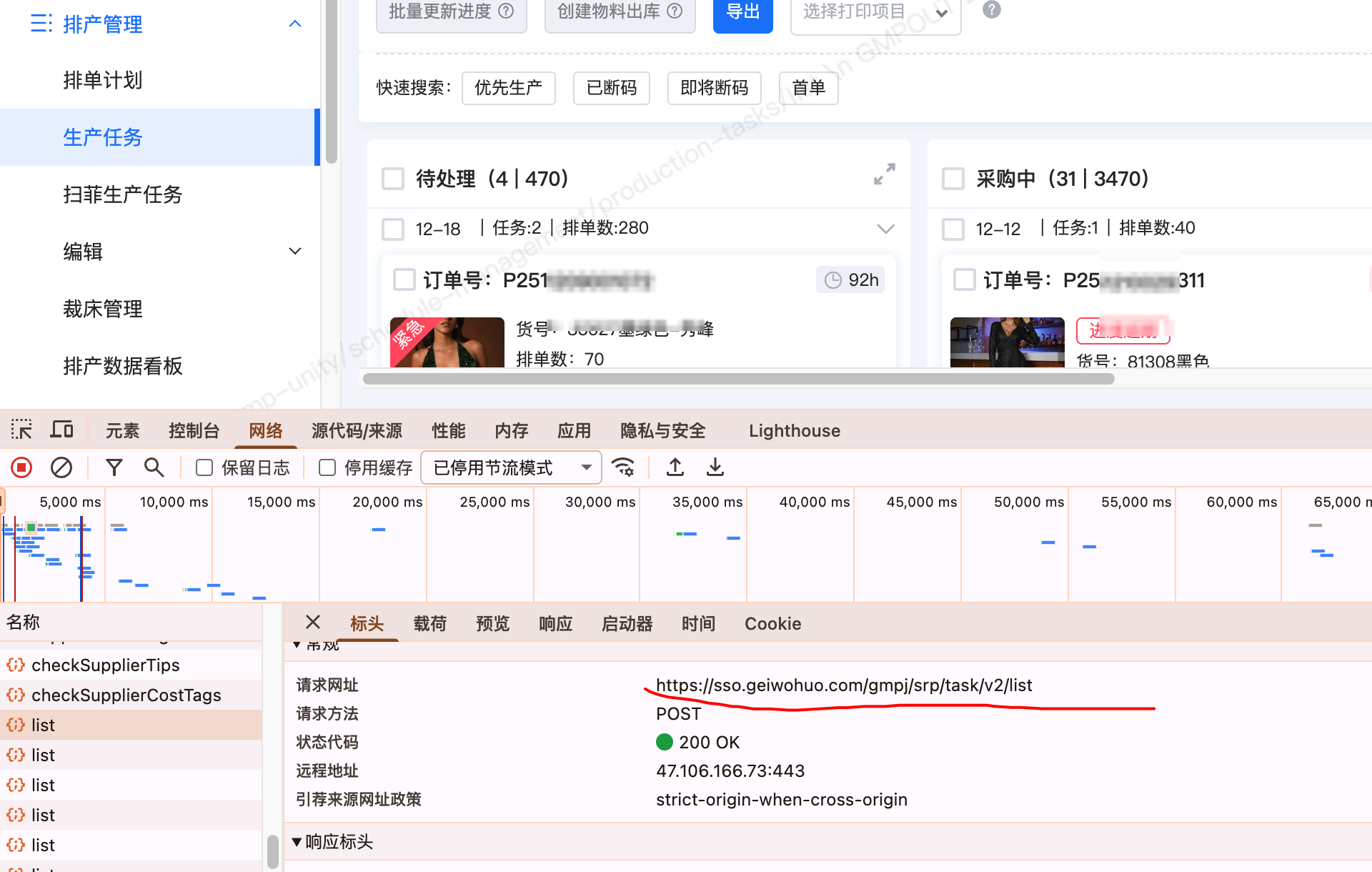Screen dimensions: 1372x872
Task: Toggle the device toolbar icon
Action: pos(62,430)
